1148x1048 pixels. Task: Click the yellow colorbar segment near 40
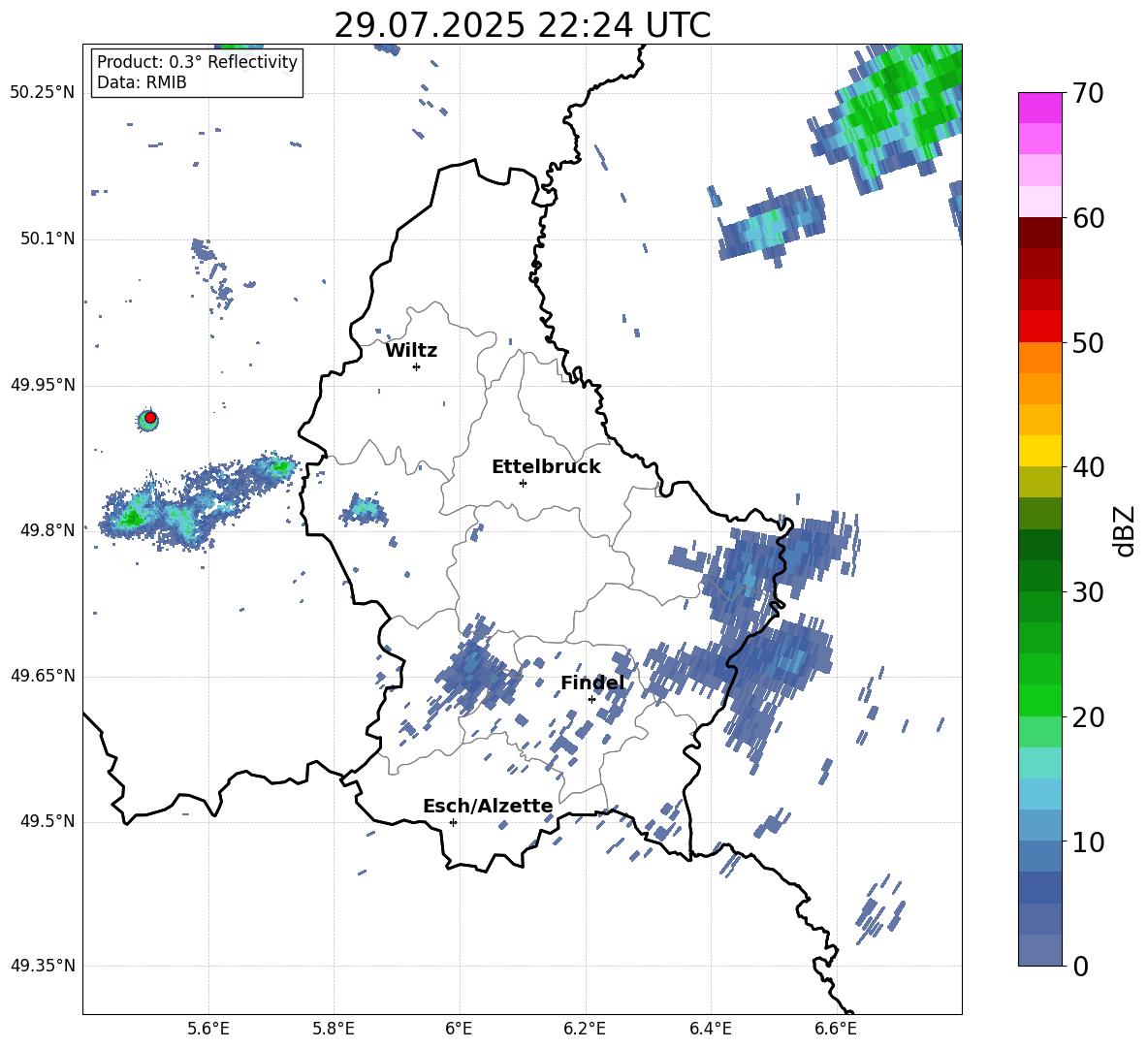coord(1039,451)
